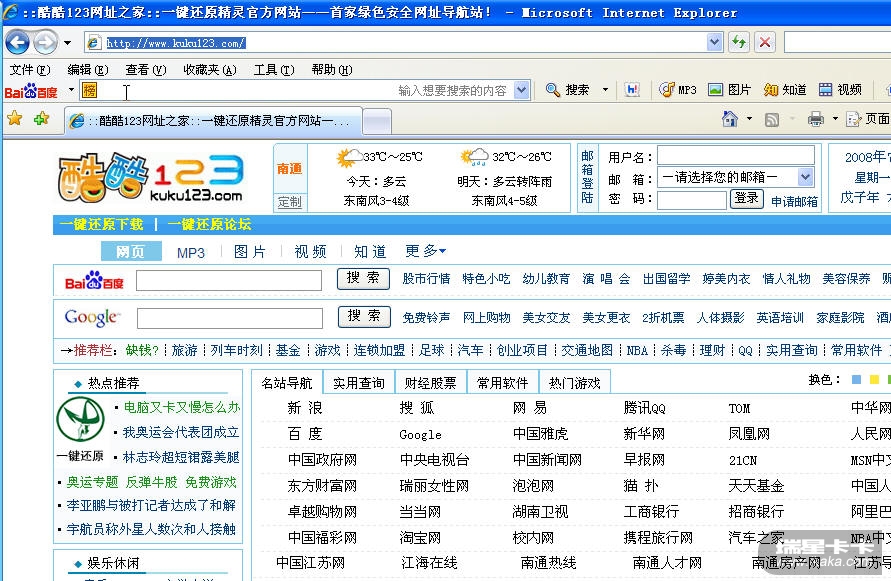Open the dropdown arrow next to 搜索

tap(605, 90)
